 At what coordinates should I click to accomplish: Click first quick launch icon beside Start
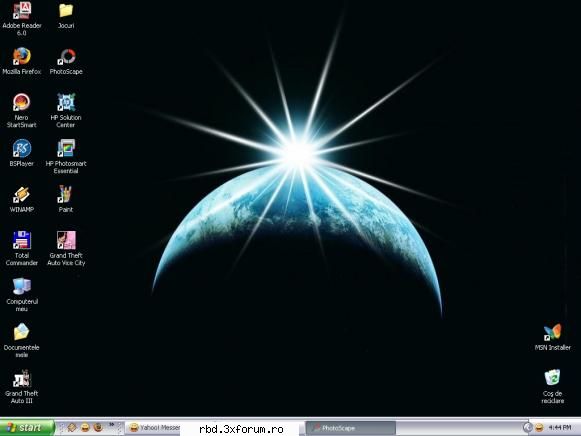72,427
